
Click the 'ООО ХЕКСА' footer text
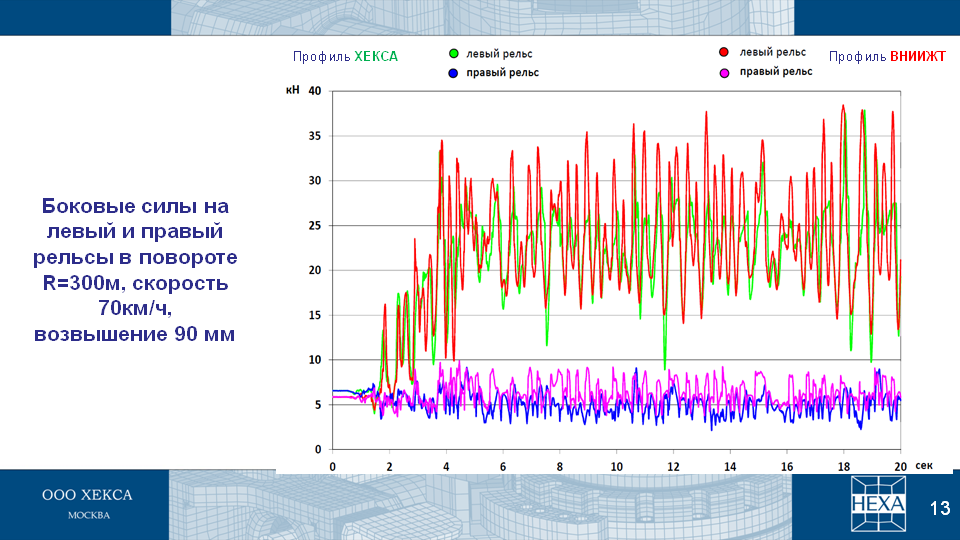[x=87, y=495]
